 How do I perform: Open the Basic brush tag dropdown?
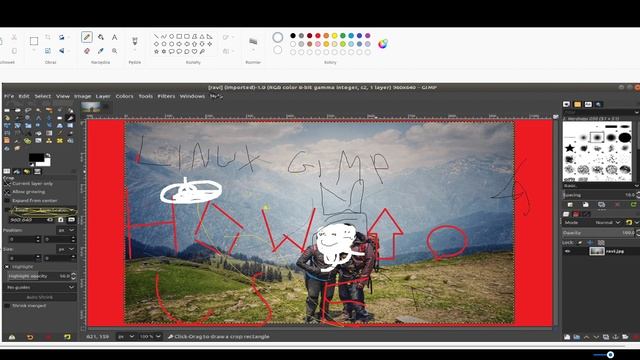[x=601, y=186]
